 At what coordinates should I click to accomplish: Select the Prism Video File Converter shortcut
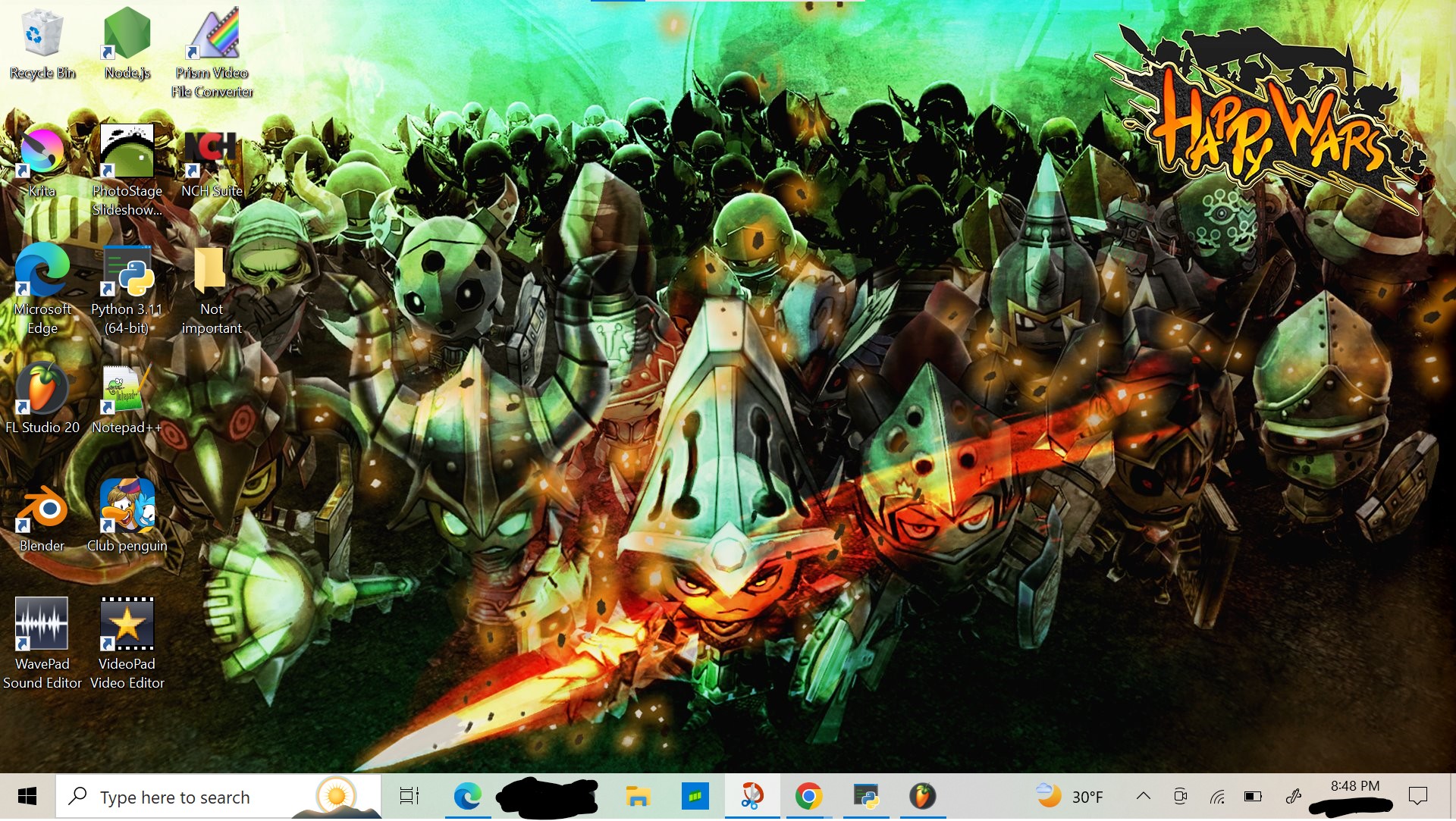(x=212, y=34)
